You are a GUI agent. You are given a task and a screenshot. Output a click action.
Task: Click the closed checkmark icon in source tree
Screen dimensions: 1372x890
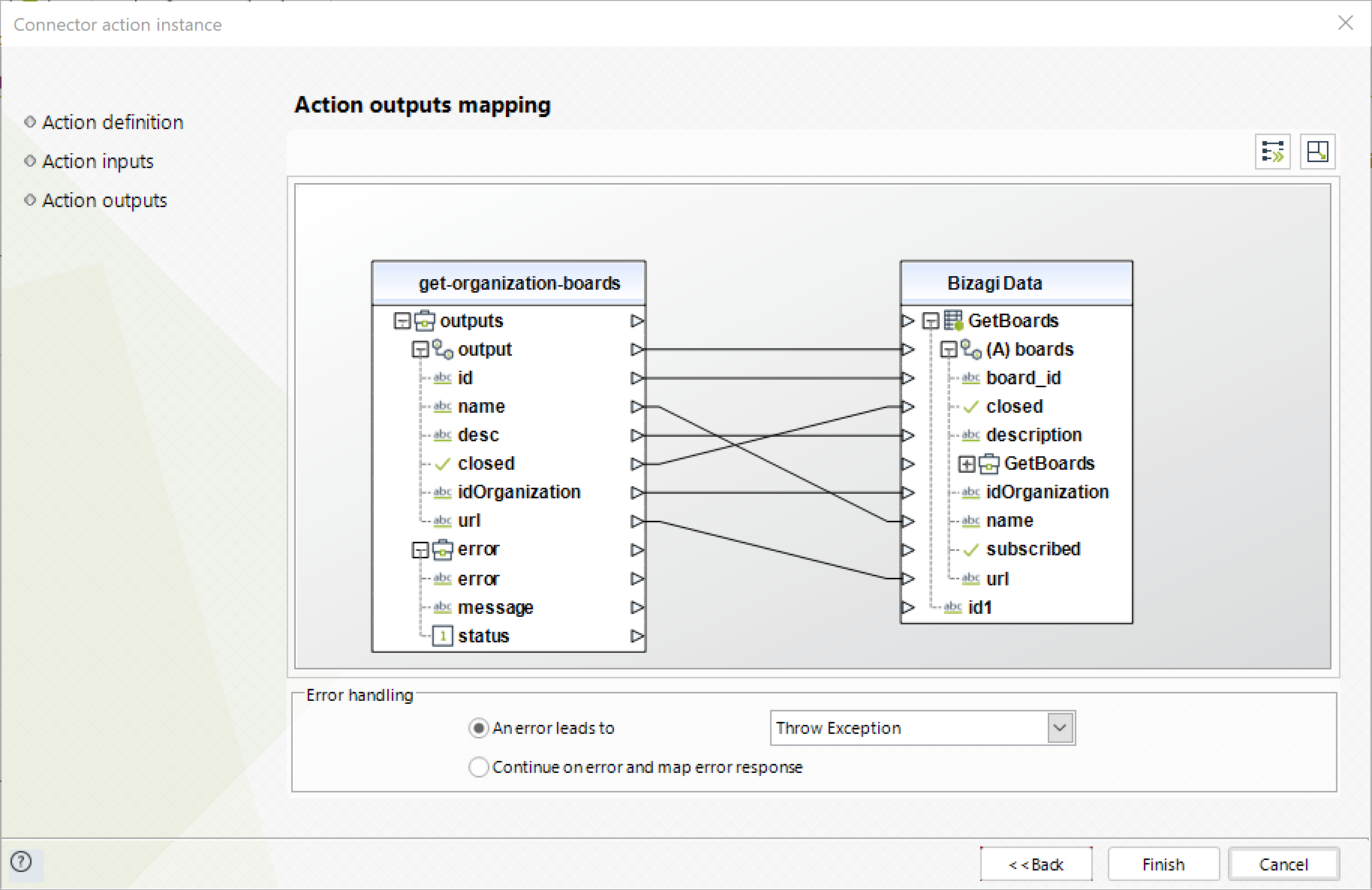(443, 464)
